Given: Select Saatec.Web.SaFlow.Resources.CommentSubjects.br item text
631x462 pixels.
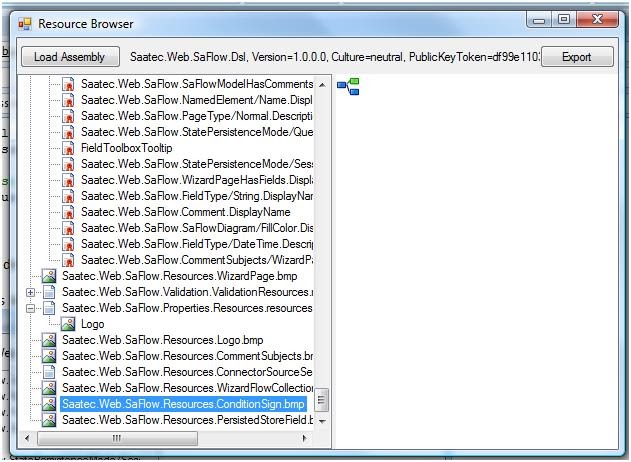Looking at the screenshot, I should pos(187,356).
